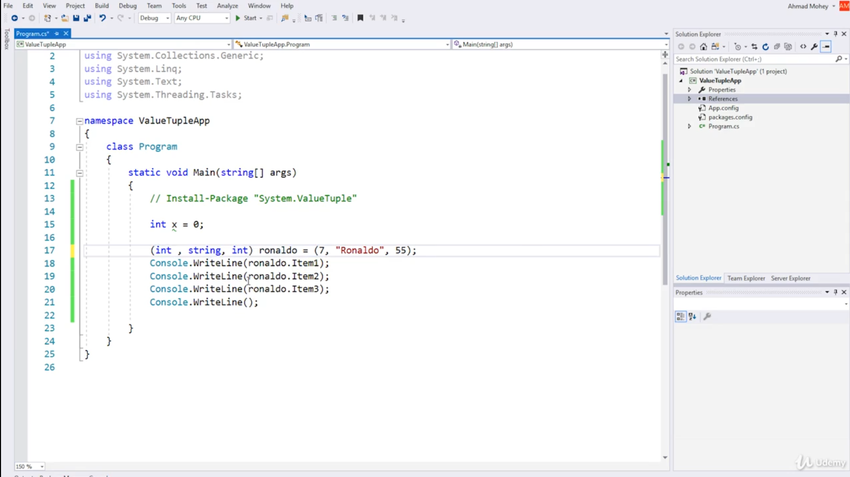Click Sync with Active Document icon
Viewport: 850px width, 477px height.
tap(754, 47)
